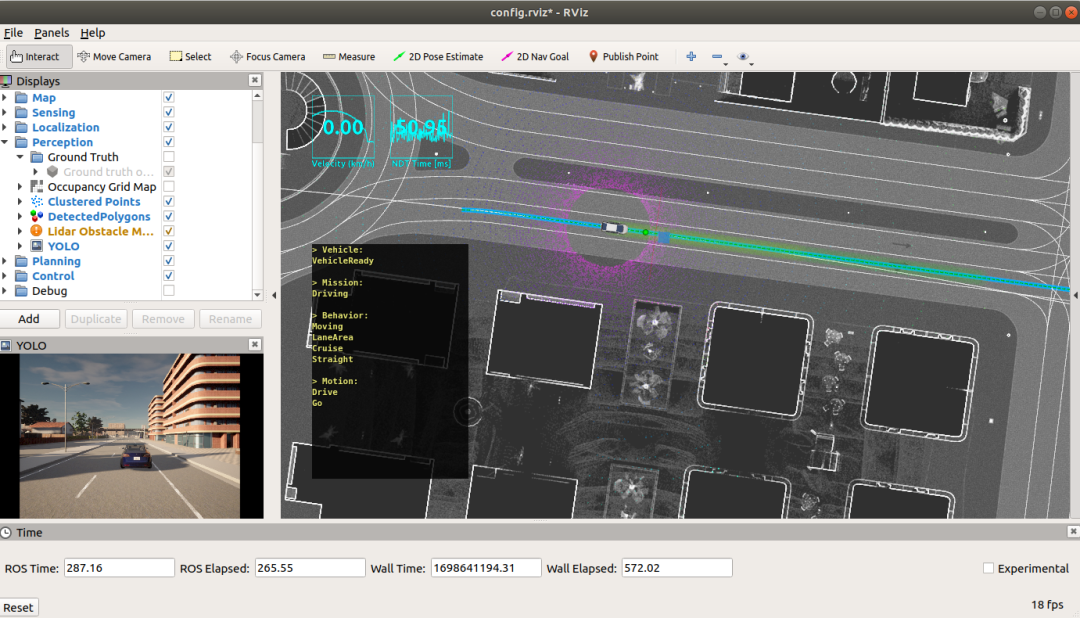The width and height of the screenshot is (1080, 618).
Task: Click the minus remove-tool icon
Action: (x=718, y=57)
